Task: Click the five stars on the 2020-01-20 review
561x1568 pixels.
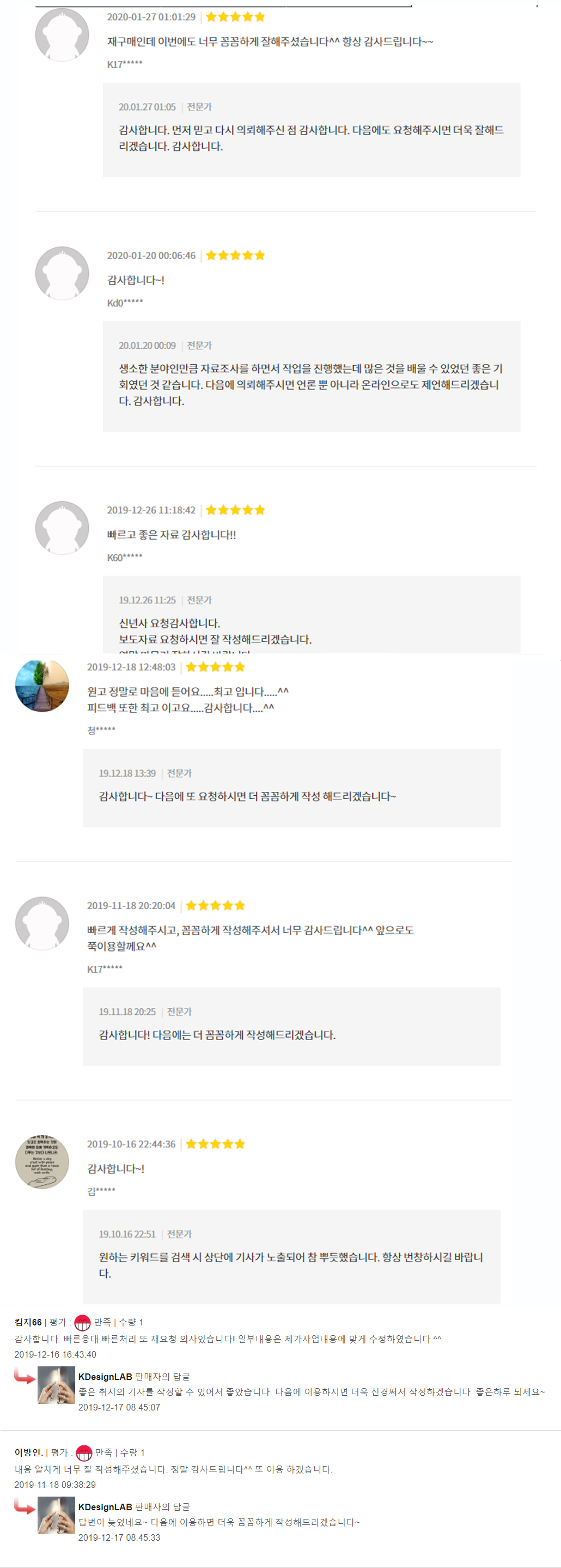Action: [235, 256]
